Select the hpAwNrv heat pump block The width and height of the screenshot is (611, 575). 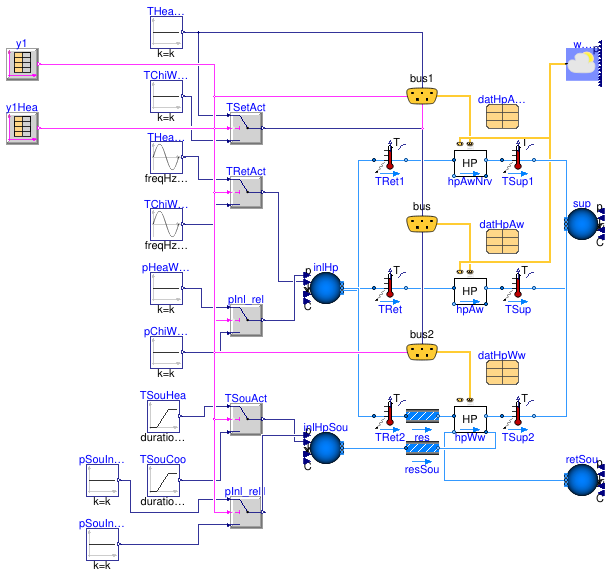[x=470, y=163]
